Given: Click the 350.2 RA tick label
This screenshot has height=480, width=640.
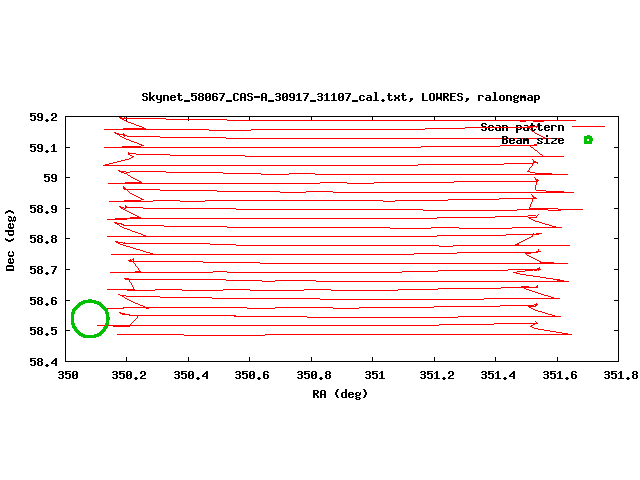Looking at the screenshot, I should point(129,375).
